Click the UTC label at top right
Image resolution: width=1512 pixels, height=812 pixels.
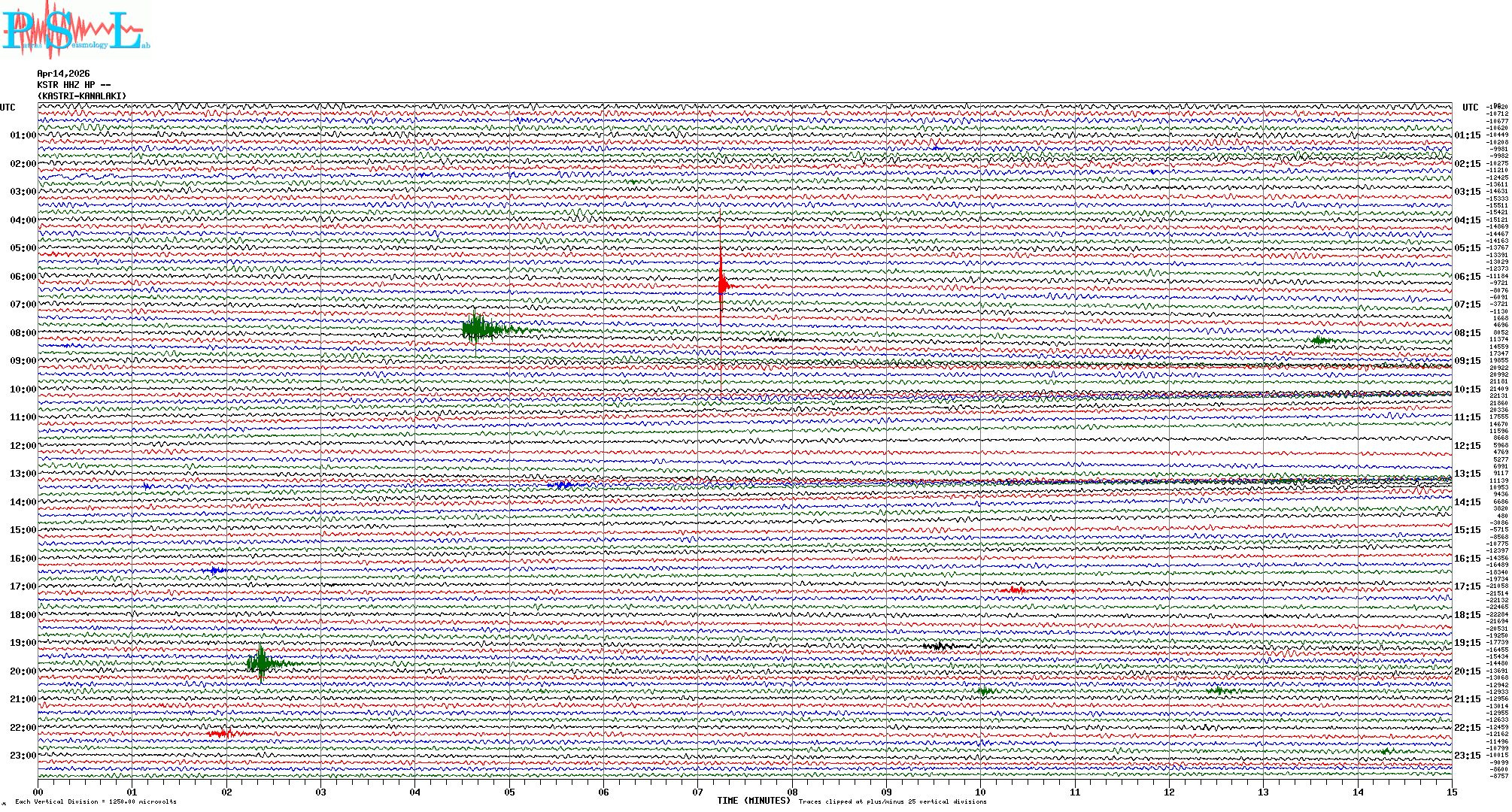[x=1470, y=108]
